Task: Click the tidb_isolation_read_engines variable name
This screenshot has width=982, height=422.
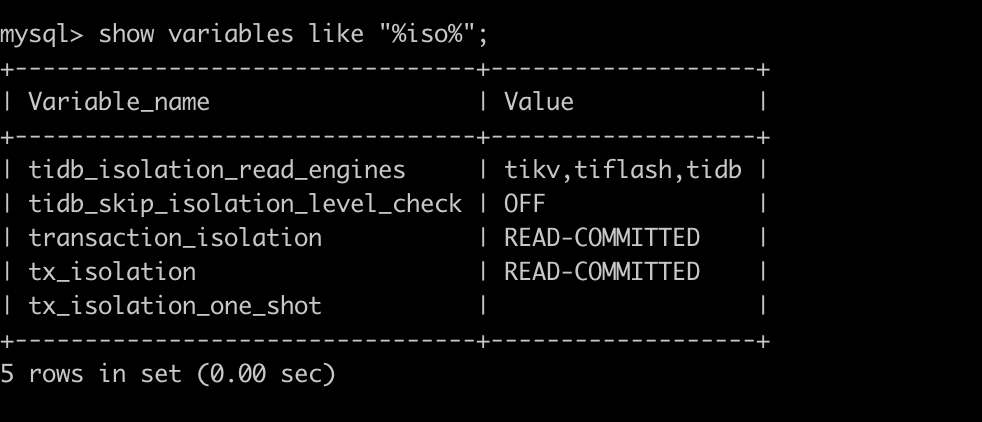Action: pos(217,170)
